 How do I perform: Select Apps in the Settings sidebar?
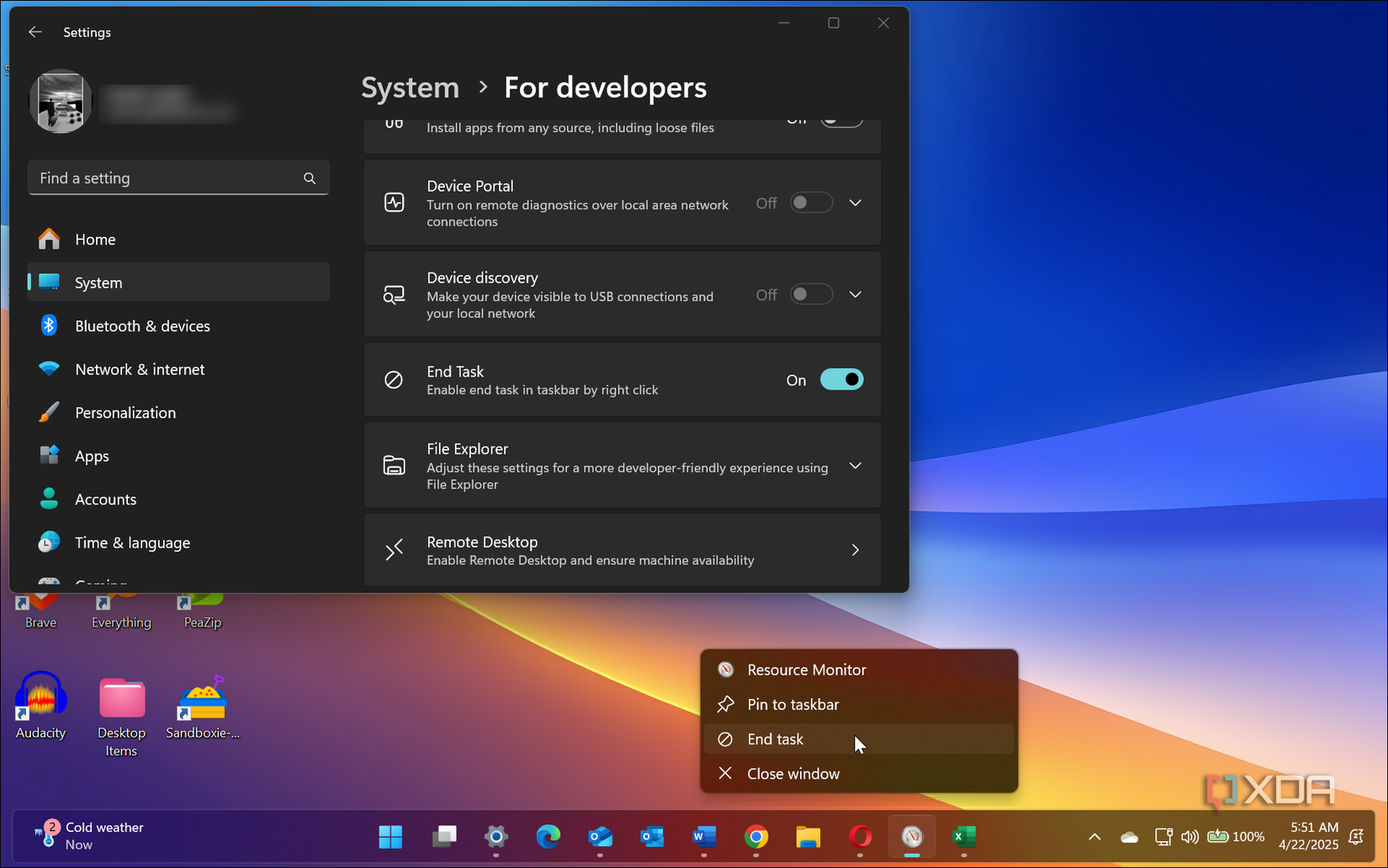point(91,456)
